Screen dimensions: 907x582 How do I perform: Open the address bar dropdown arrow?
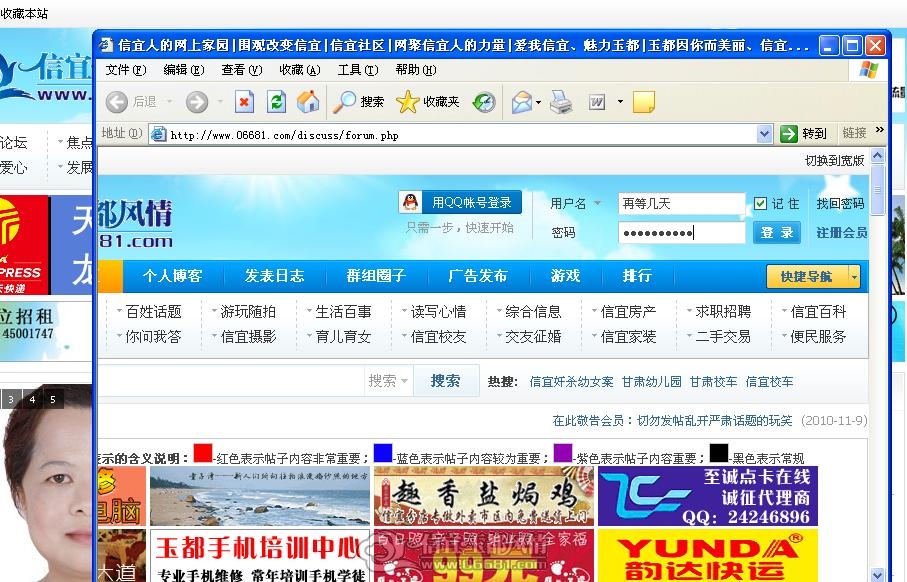764,134
